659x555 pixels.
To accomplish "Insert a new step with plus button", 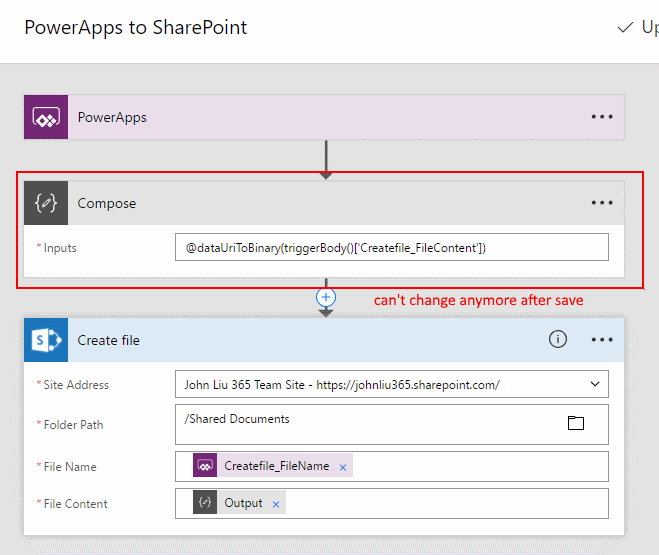I will coord(325,297).
